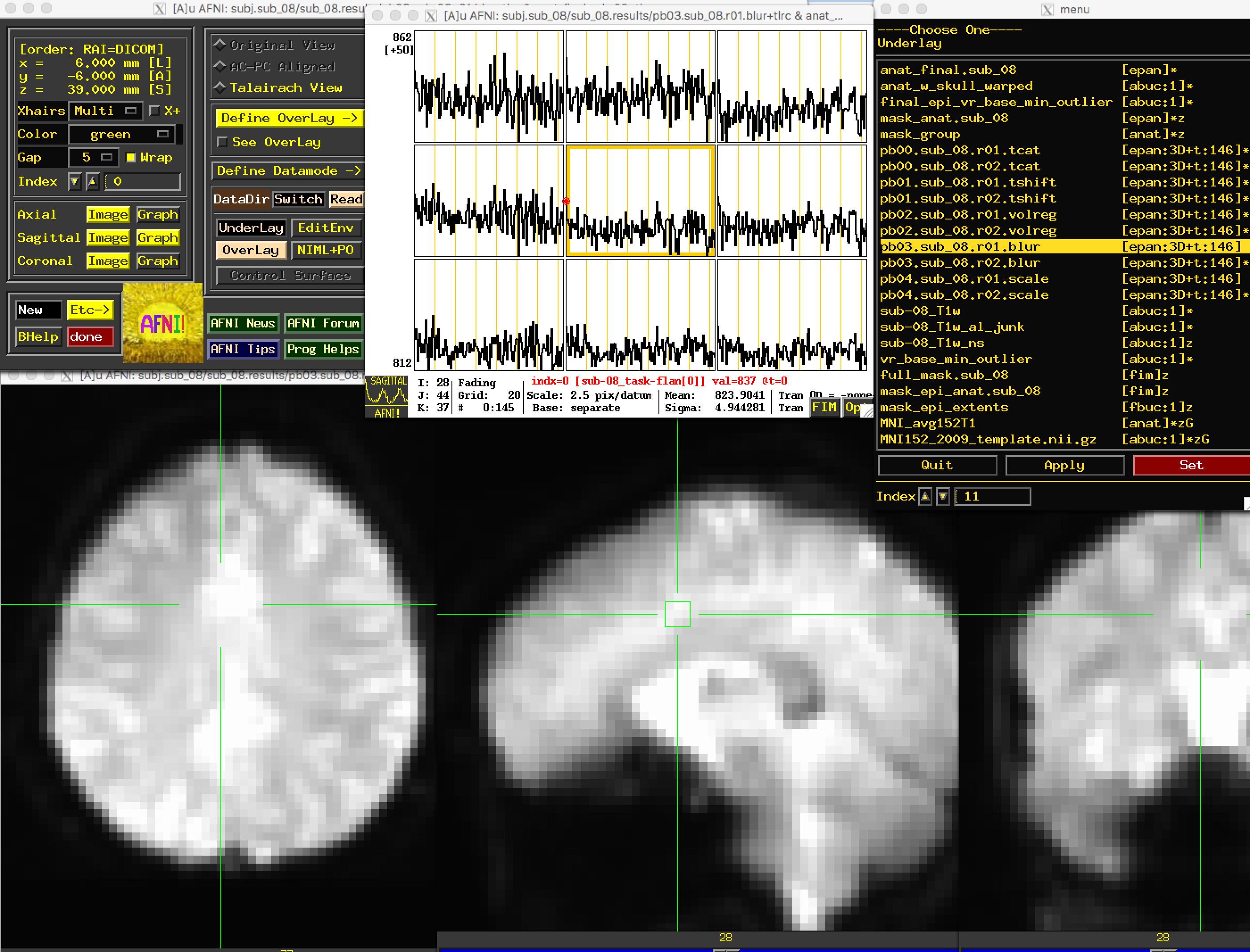The height and width of the screenshot is (952, 1250).
Task: Open the Etc-> menu
Action: 90,310
